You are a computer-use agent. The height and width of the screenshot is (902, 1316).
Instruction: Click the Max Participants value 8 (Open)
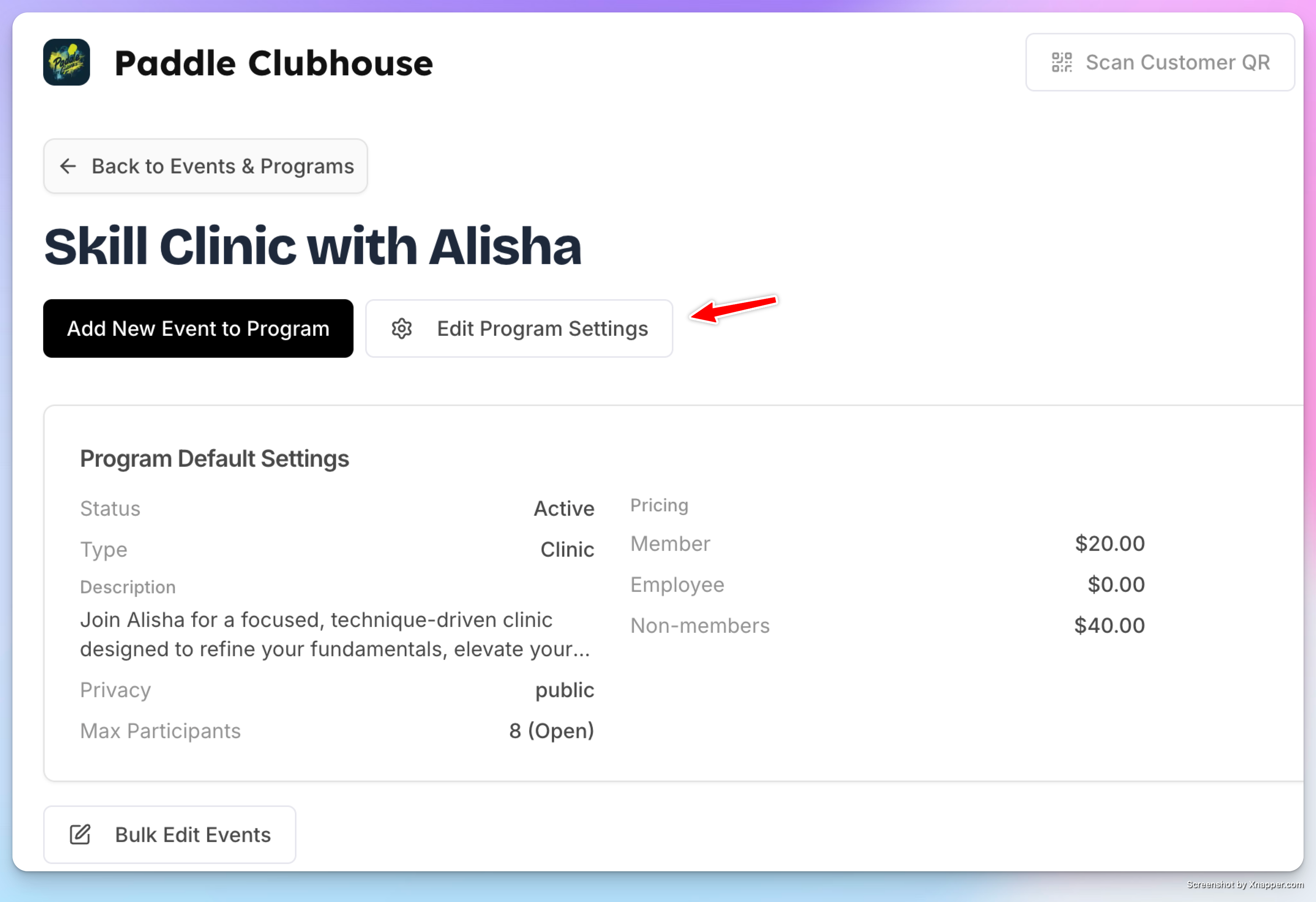coord(552,731)
